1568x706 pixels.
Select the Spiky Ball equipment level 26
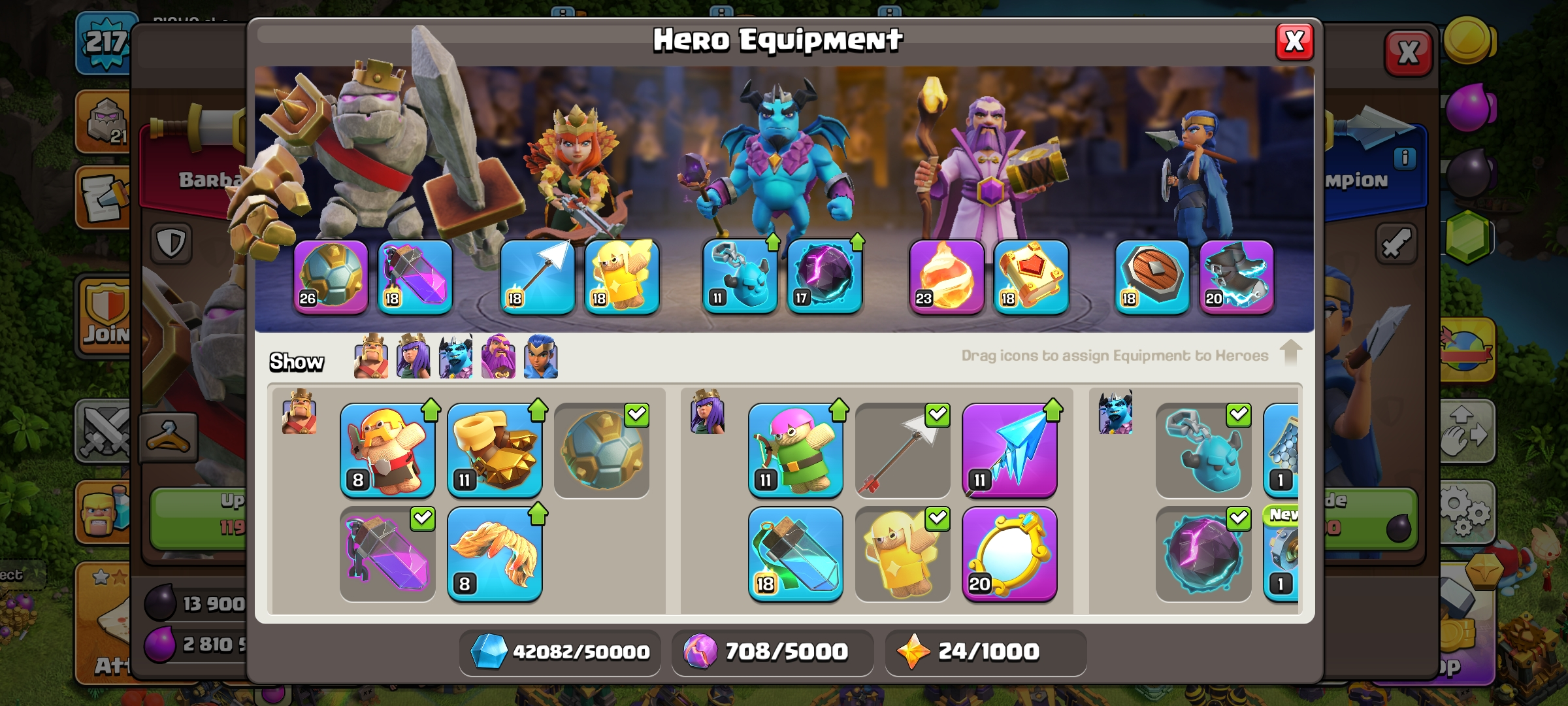coord(331,277)
